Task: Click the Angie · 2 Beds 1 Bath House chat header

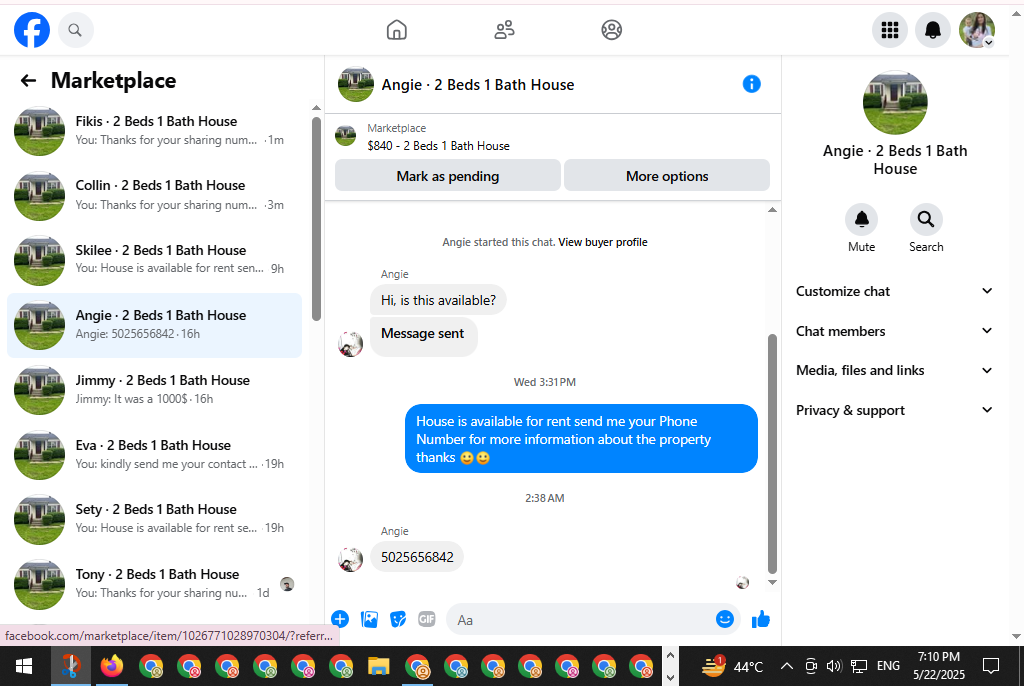Action: point(478,85)
